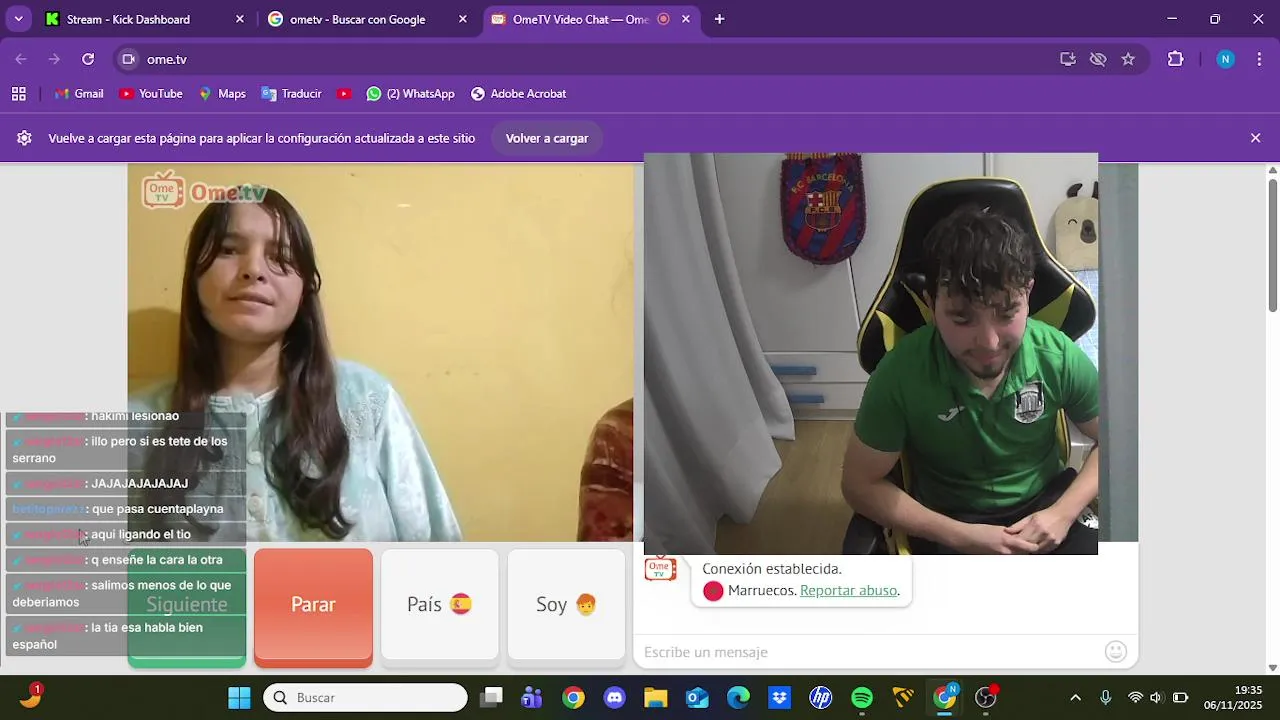Open File Explorer from taskbar
Screen dimensions: 1280x720
(655, 697)
